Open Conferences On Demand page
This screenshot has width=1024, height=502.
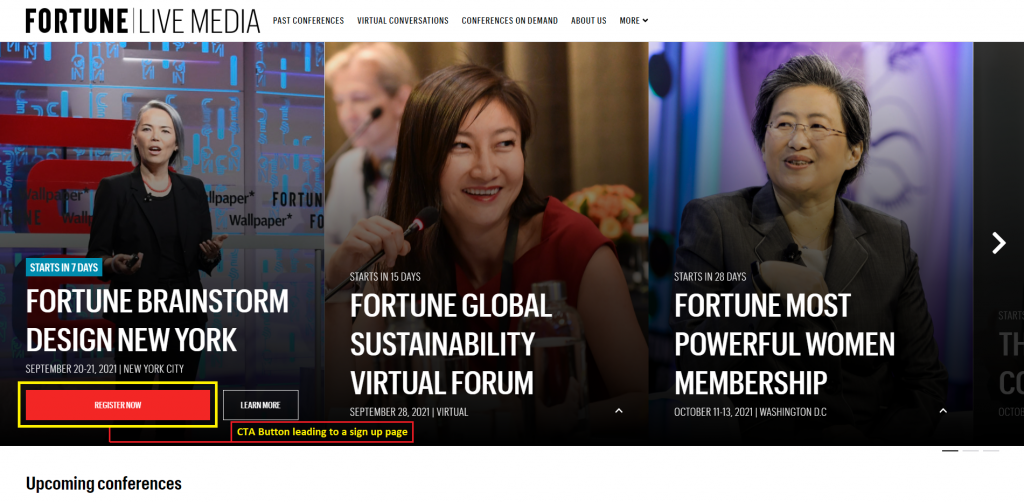tap(509, 21)
